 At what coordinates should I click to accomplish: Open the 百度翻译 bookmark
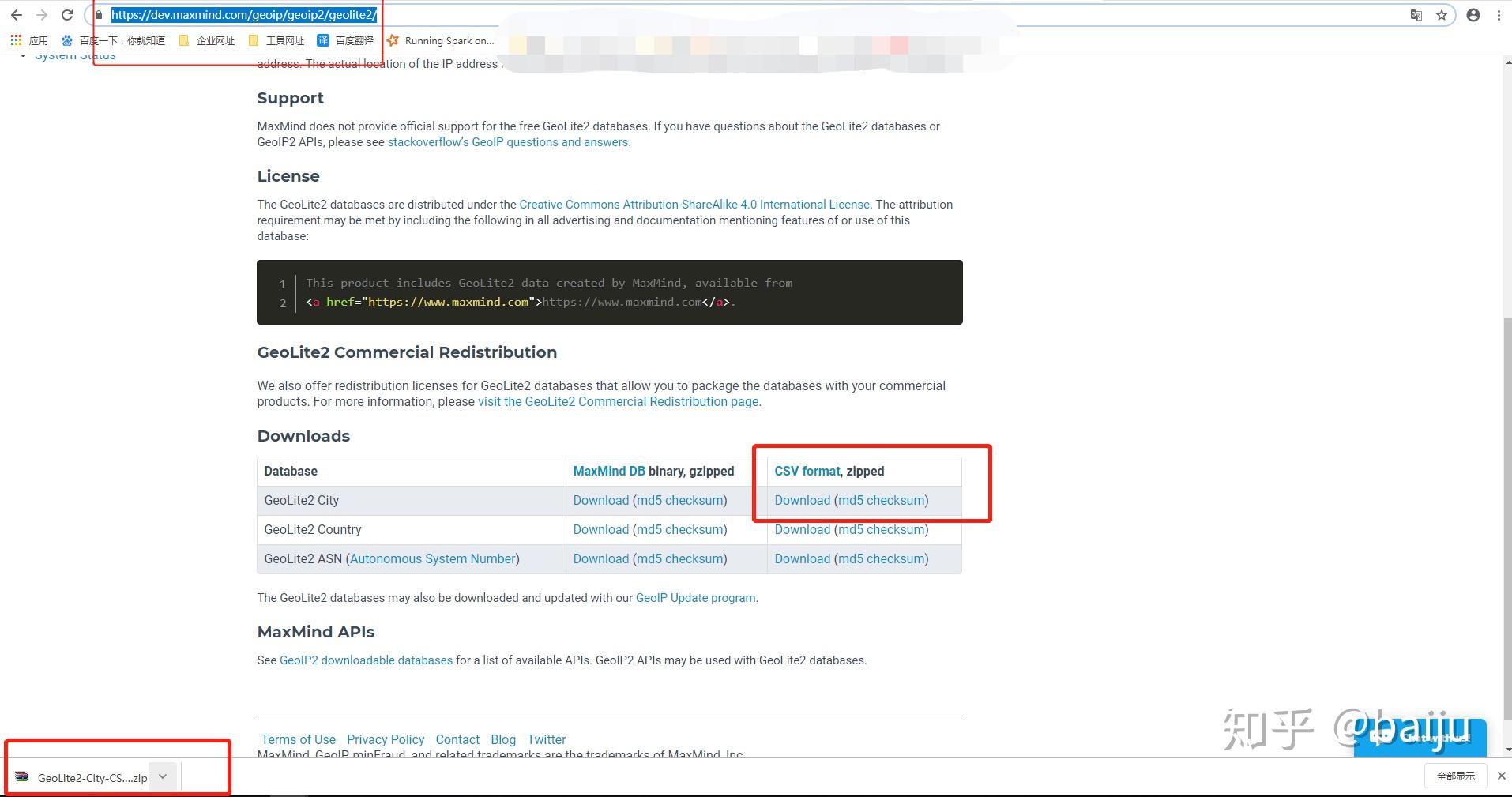point(345,40)
